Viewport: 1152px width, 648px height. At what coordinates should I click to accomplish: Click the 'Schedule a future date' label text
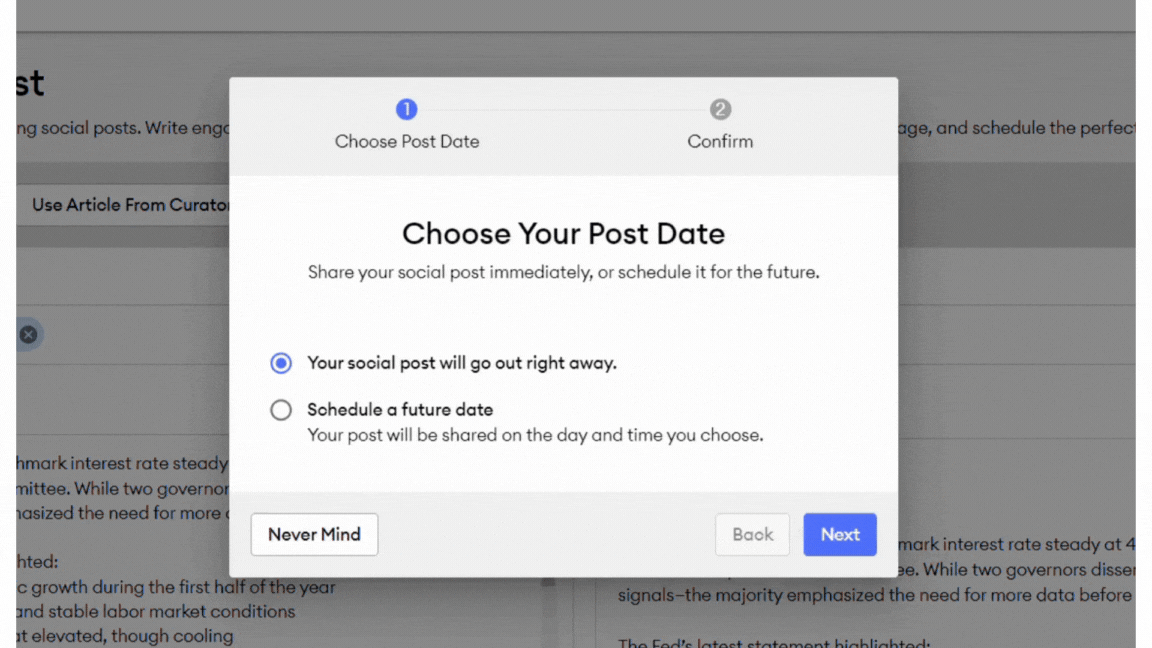click(400, 410)
